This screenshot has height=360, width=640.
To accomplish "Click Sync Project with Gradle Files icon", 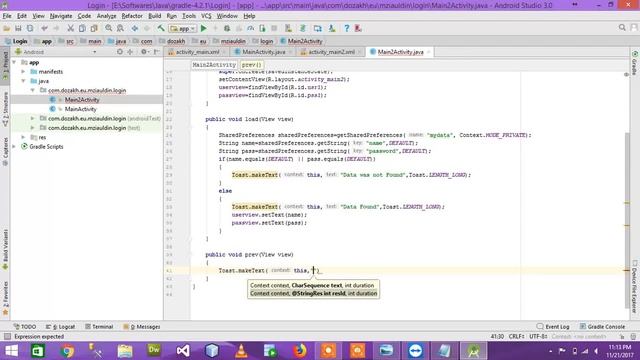I will (x=303, y=28).
